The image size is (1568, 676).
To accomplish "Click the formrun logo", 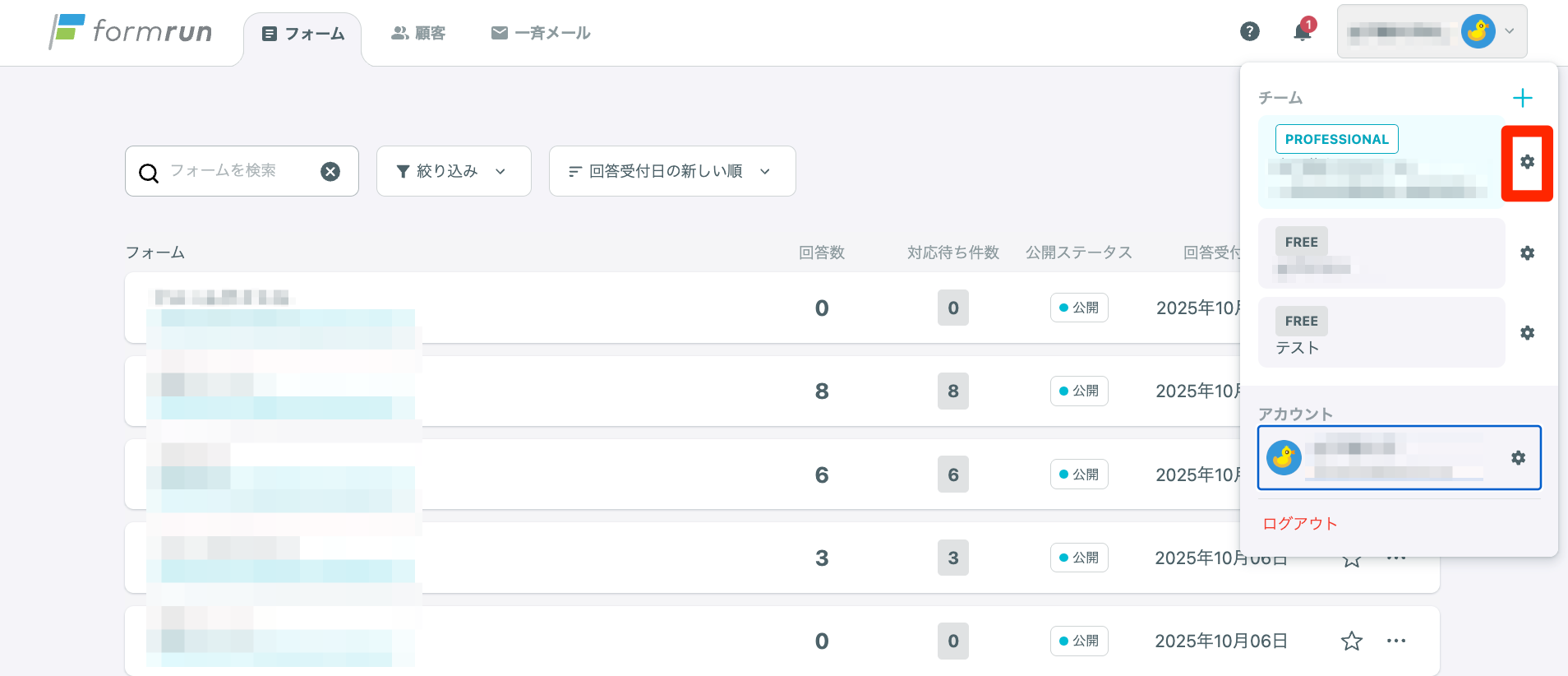I will tap(131, 32).
